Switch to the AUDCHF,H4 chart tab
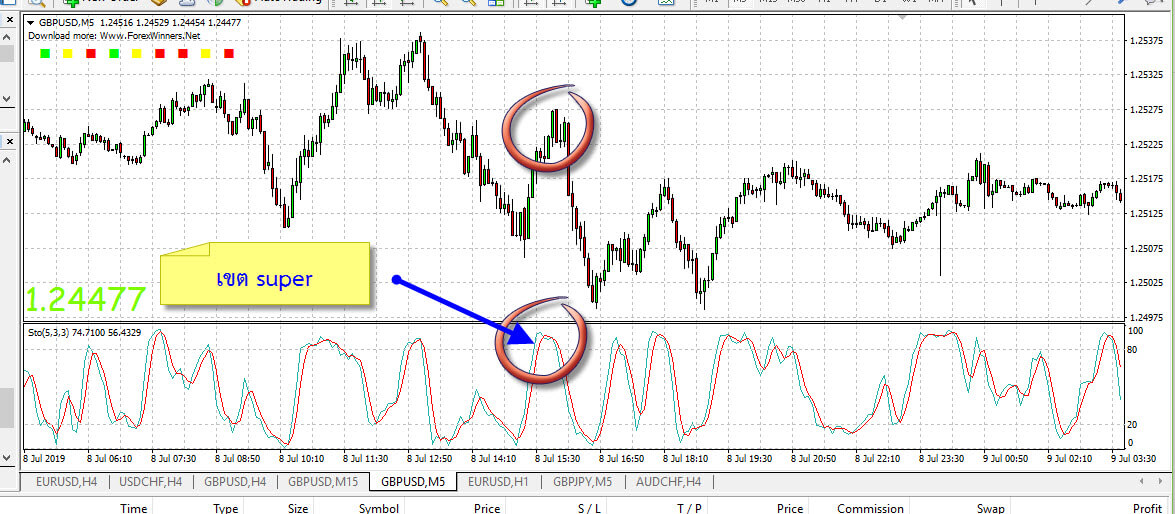The image size is (1175, 514). [666, 482]
